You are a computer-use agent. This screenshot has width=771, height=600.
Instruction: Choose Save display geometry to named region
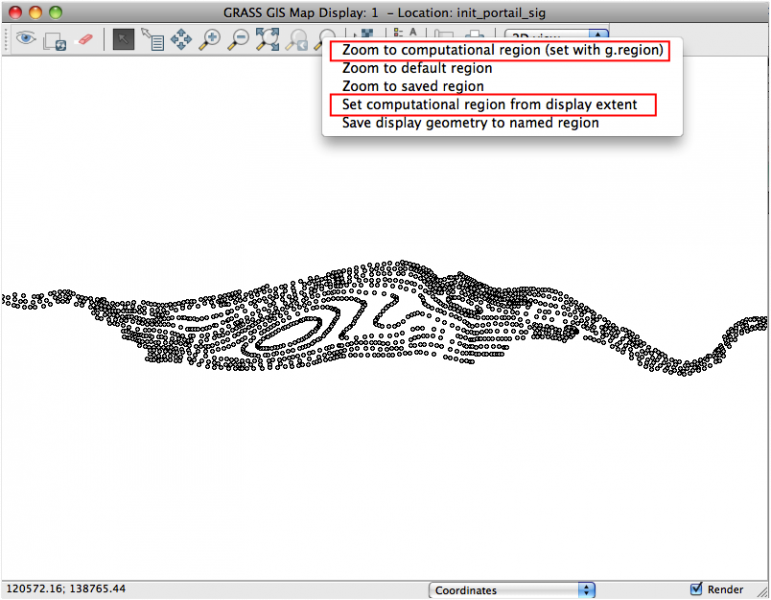point(470,122)
